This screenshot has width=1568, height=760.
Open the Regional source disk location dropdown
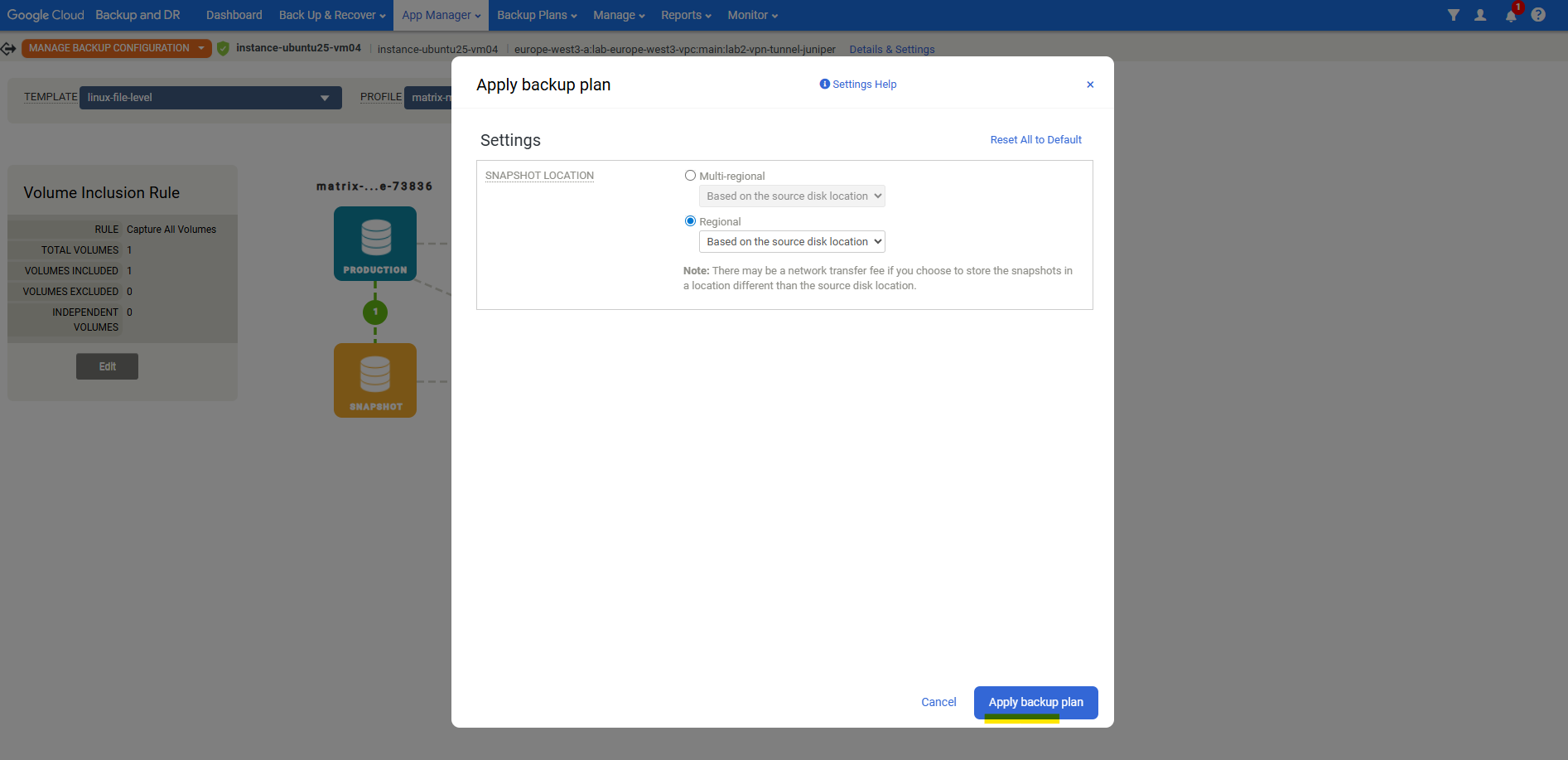792,242
